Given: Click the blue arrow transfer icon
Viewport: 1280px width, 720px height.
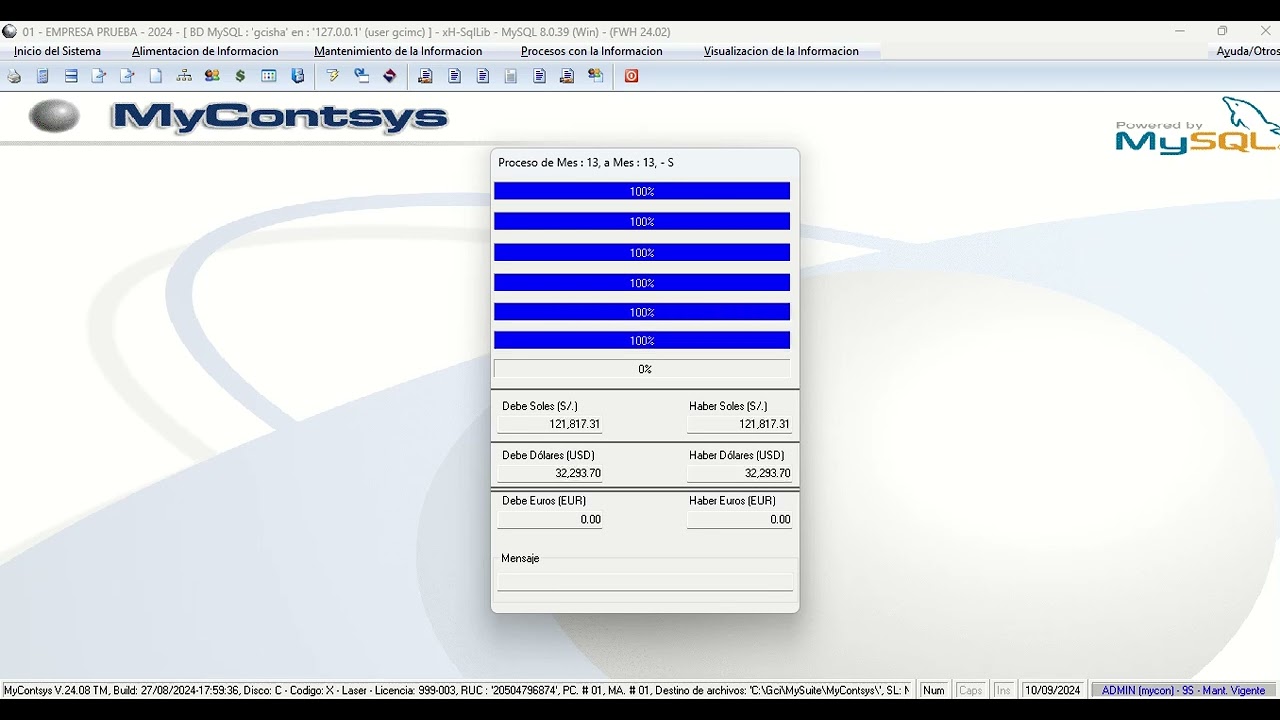Looking at the screenshot, I should point(362,76).
